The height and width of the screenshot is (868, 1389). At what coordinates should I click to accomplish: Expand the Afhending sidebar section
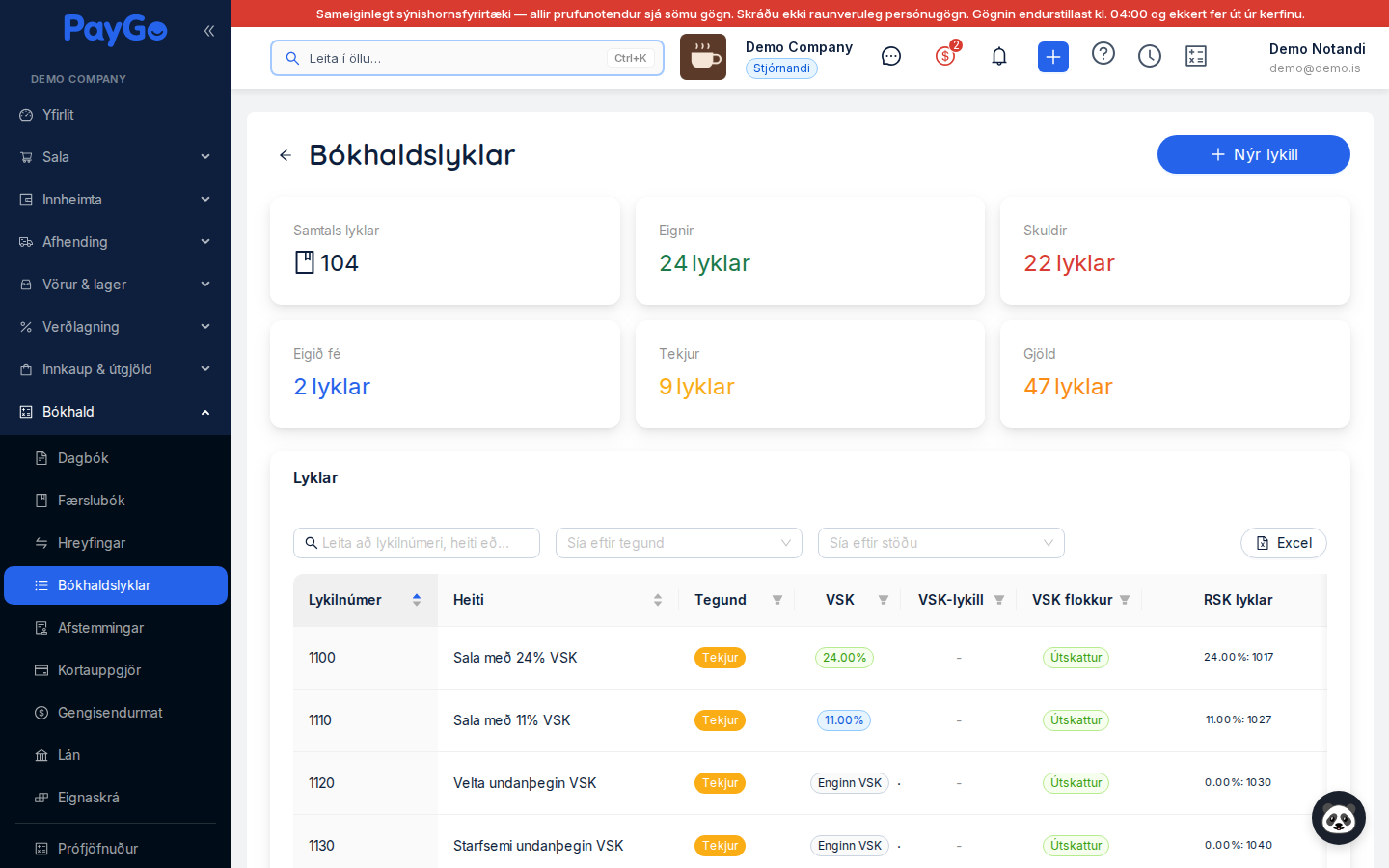click(x=116, y=242)
